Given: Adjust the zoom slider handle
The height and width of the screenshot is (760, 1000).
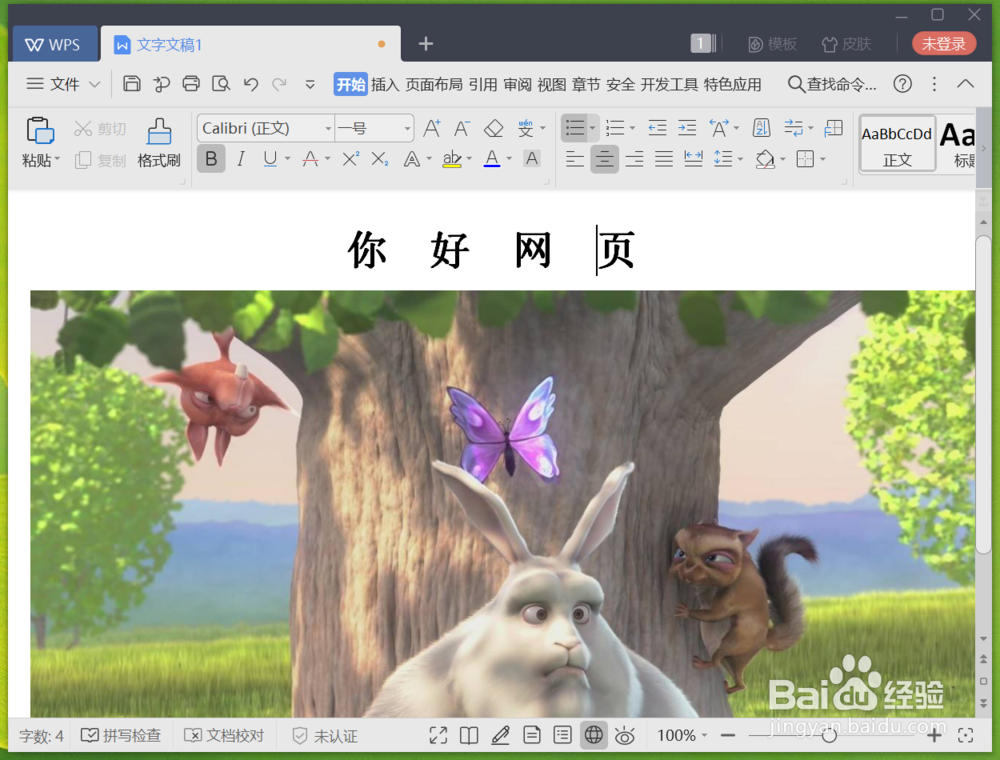Looking at the screenshot, I should coord(829,735).
